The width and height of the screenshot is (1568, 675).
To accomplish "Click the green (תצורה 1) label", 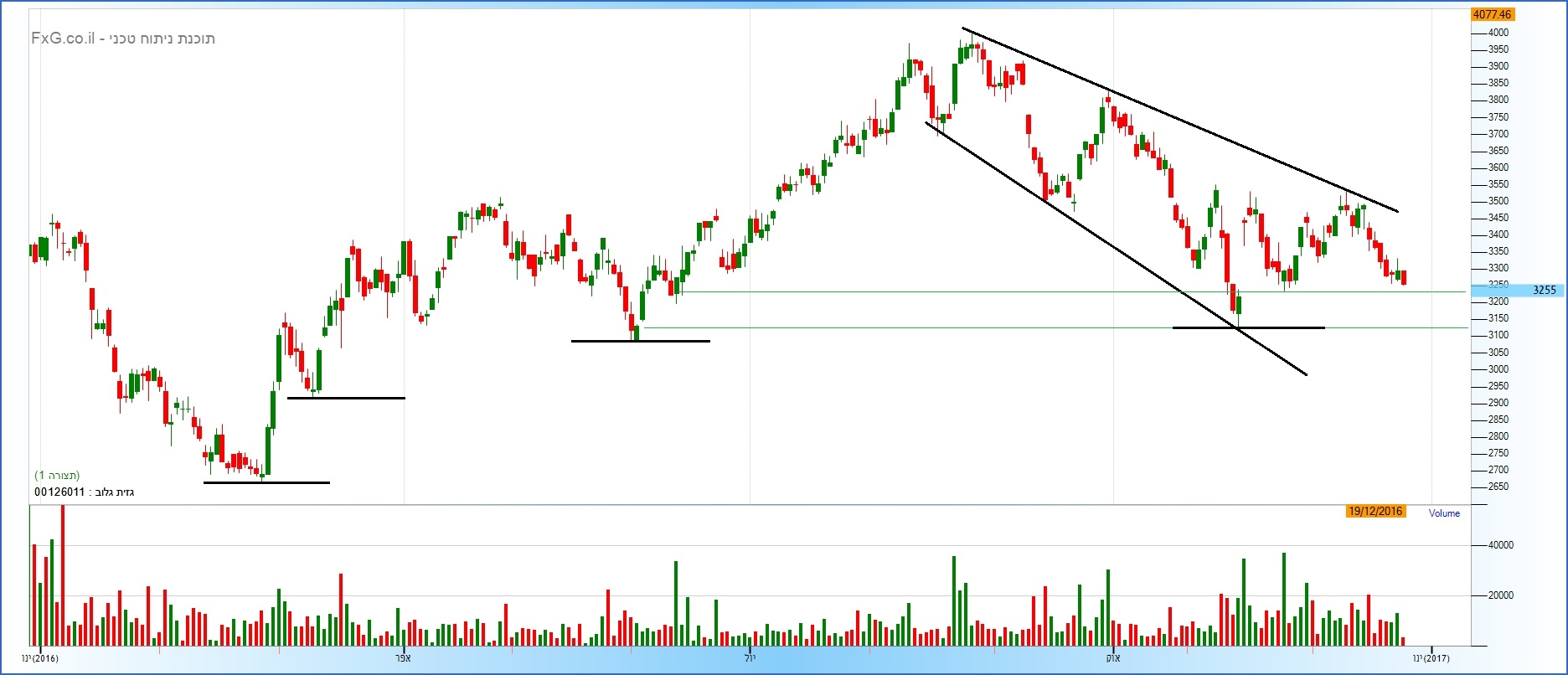I will 57,476.
